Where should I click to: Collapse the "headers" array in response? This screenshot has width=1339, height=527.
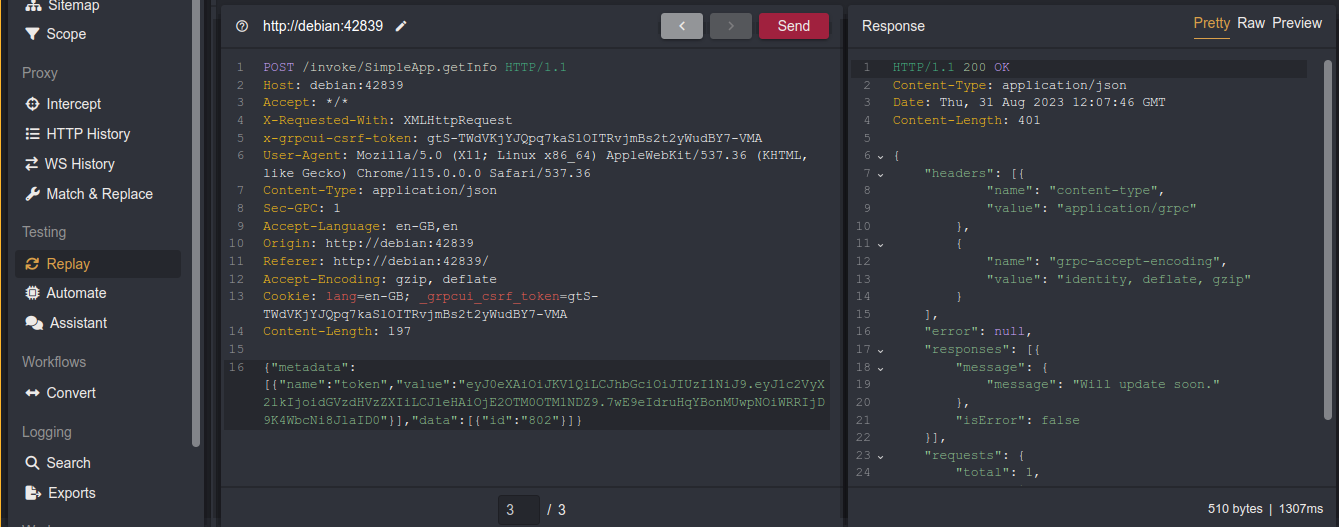[x=880, y=174]
